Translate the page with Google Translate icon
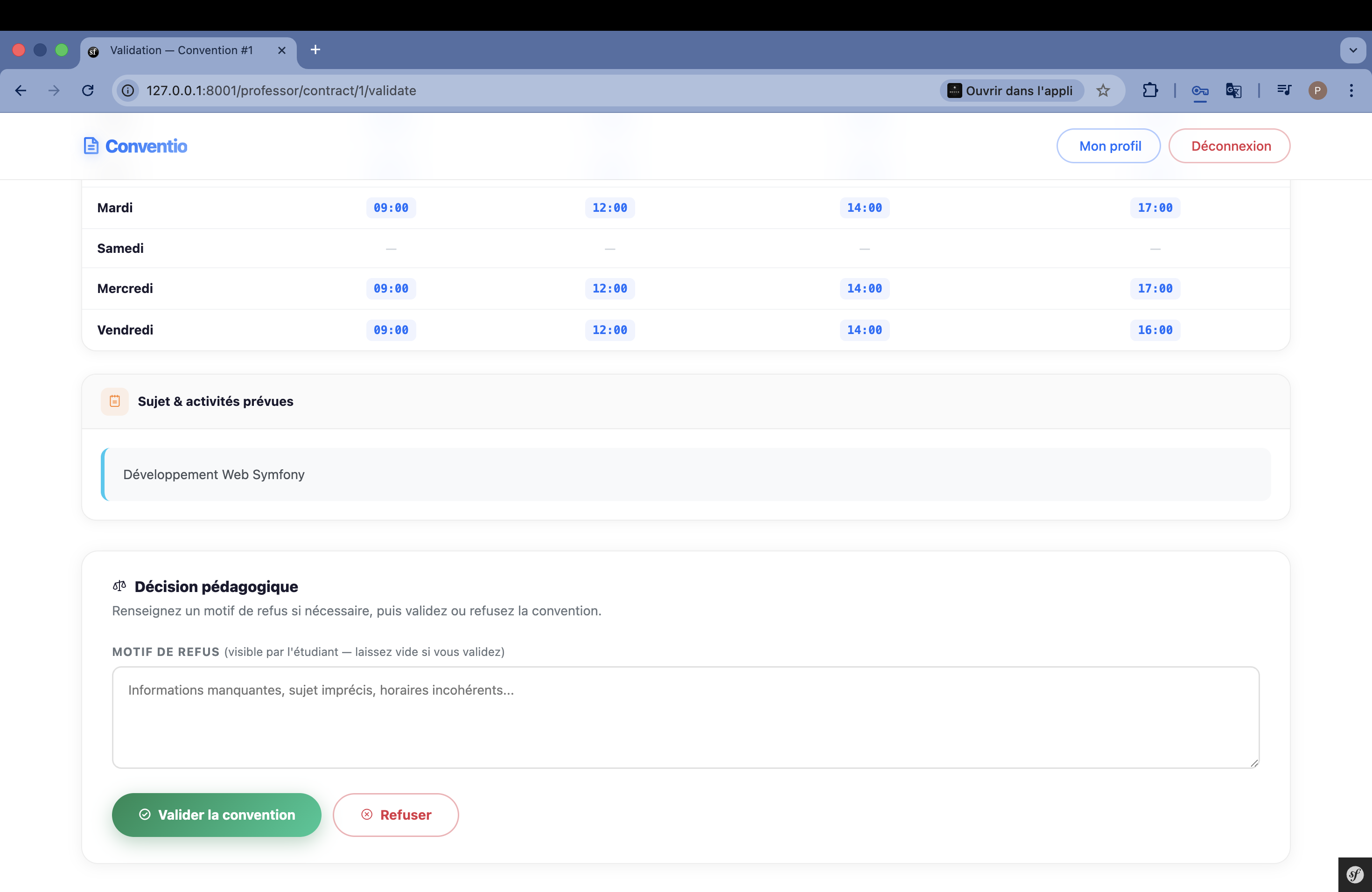Viewport: 1372px width, 892px height. tap(1234, 91)
